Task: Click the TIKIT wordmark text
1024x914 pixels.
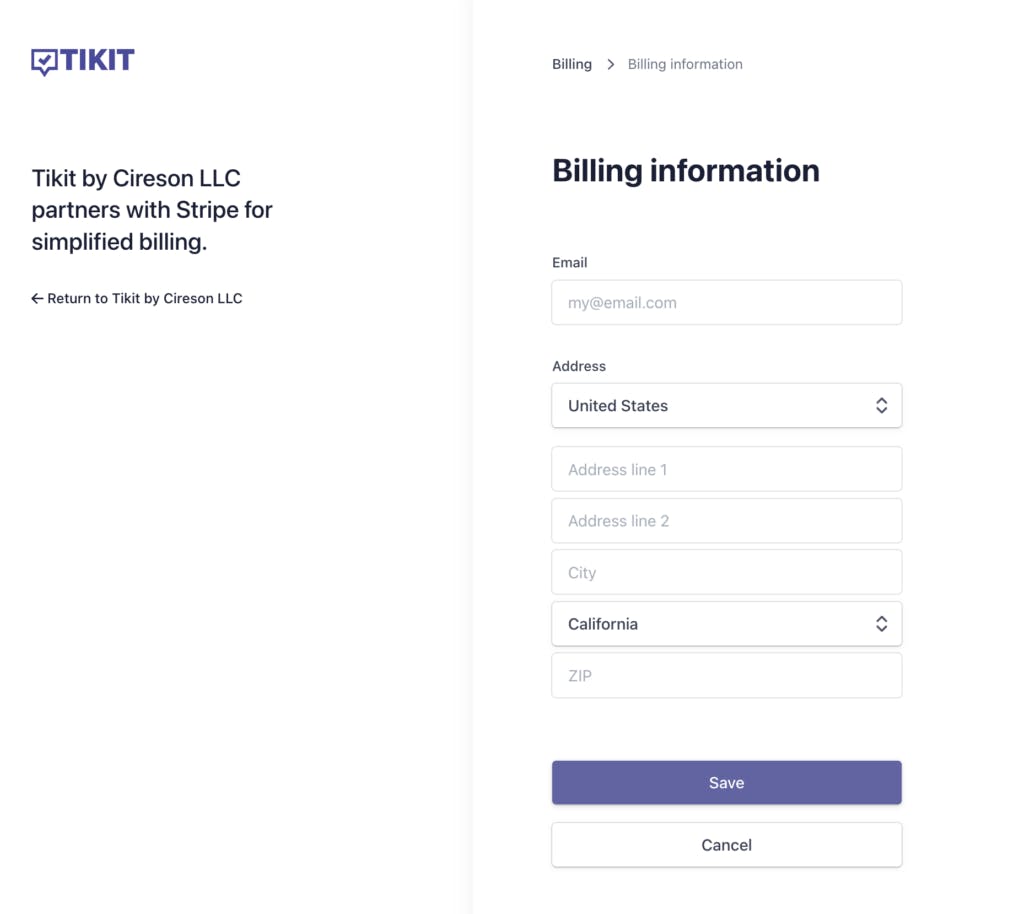Action: click(x=97, y=61)
